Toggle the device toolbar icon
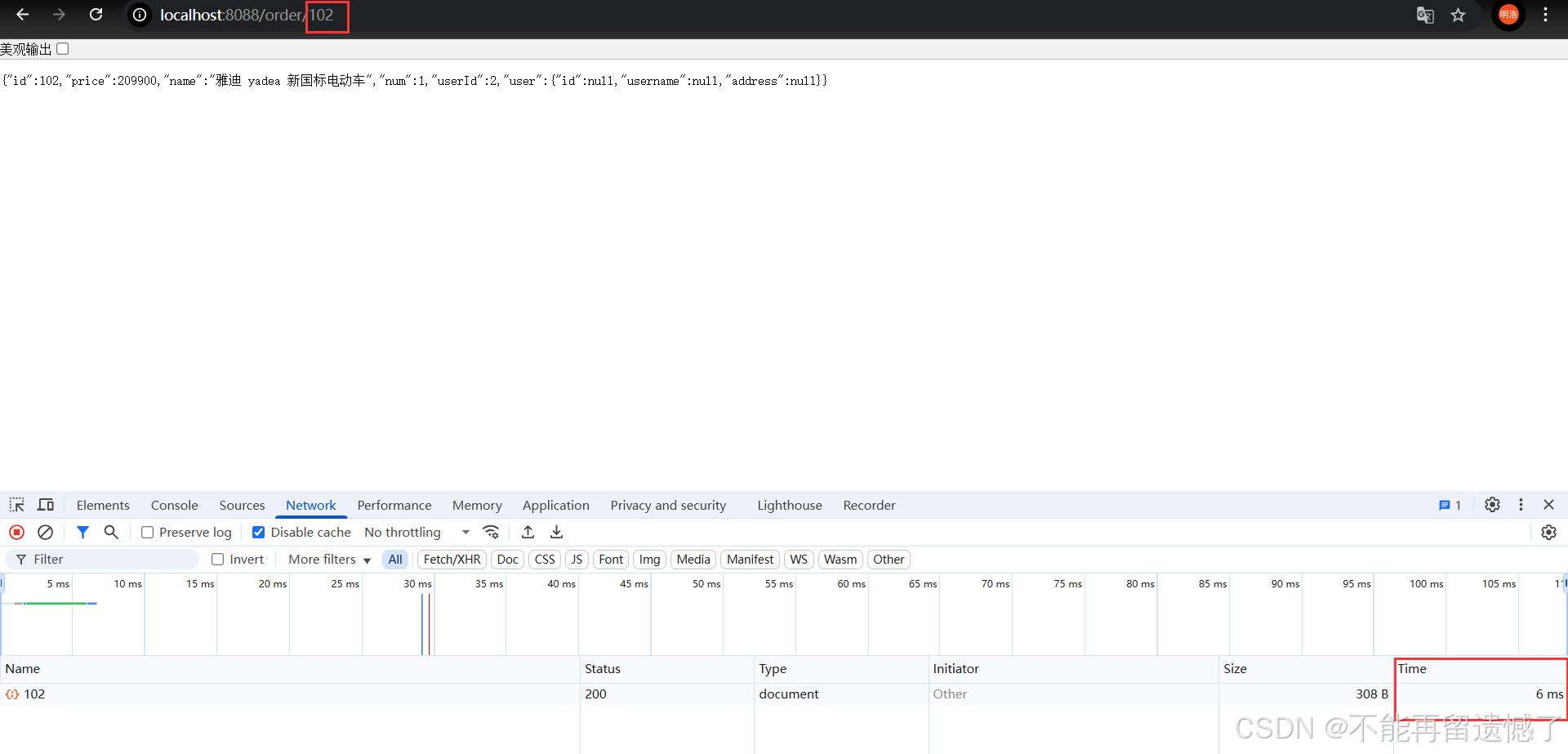1568x754 pixels. pos(46,505)
